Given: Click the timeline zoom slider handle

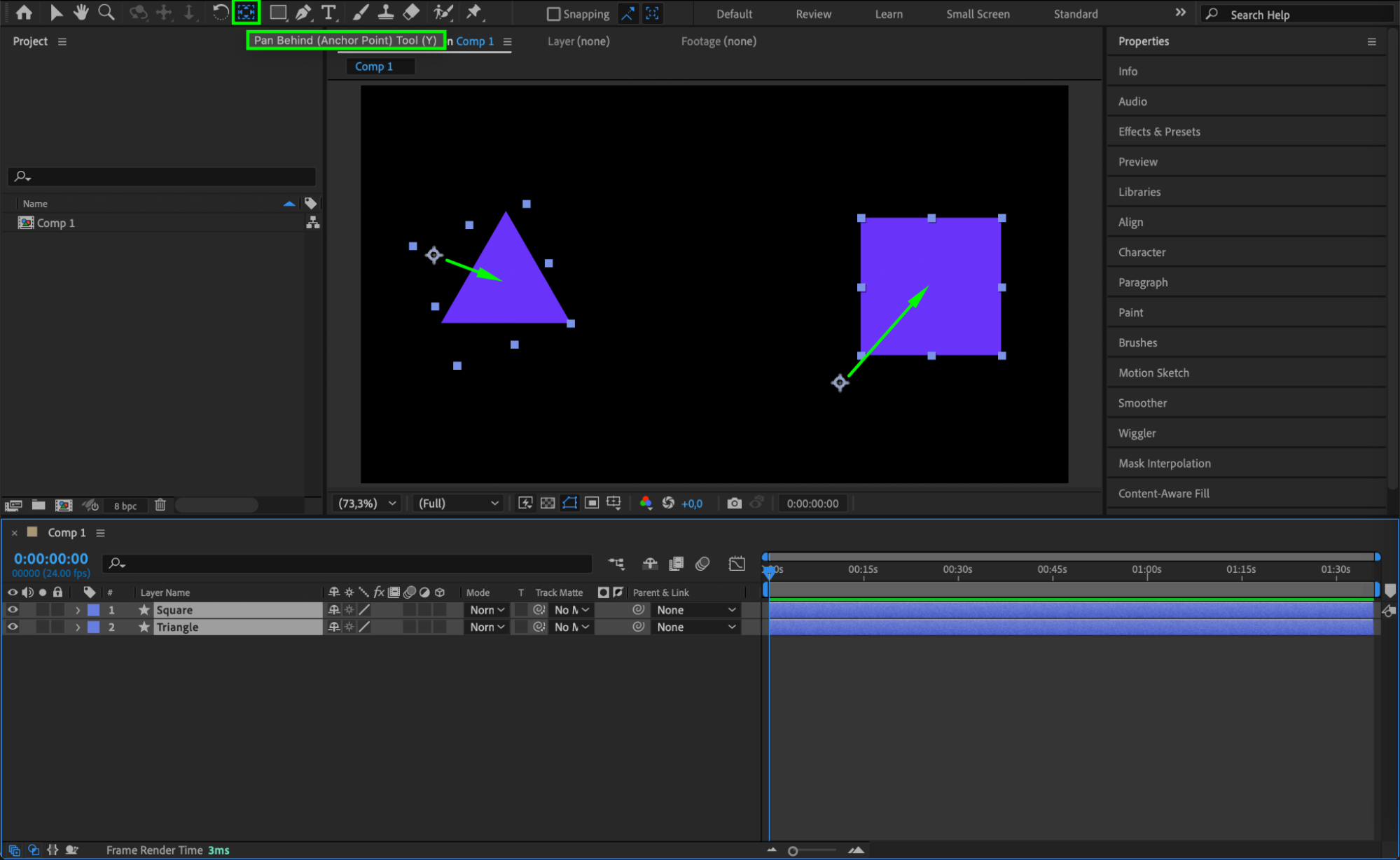Looking at the screenshot, I should point(793,851).
